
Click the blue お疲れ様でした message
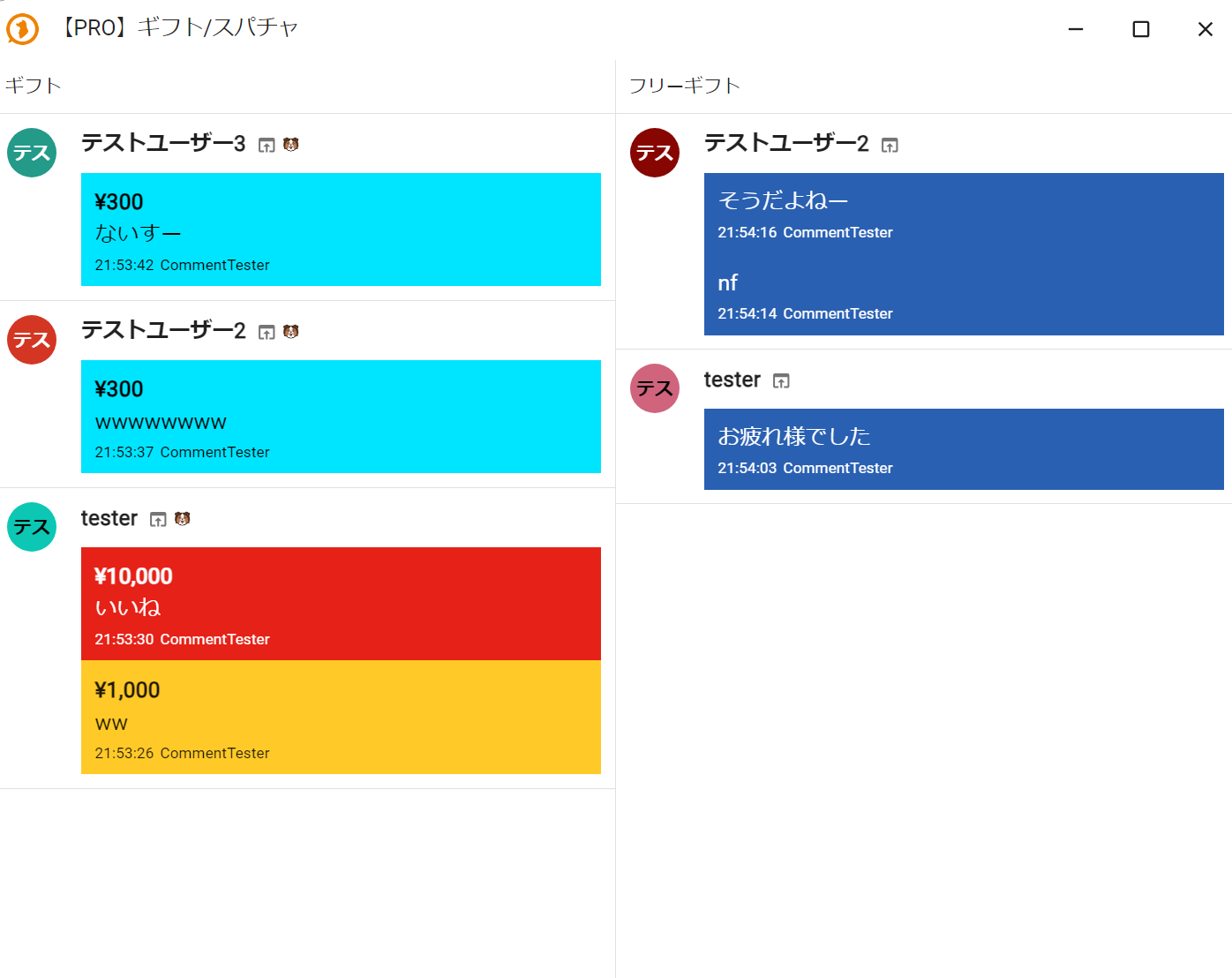tap(964, 449)
